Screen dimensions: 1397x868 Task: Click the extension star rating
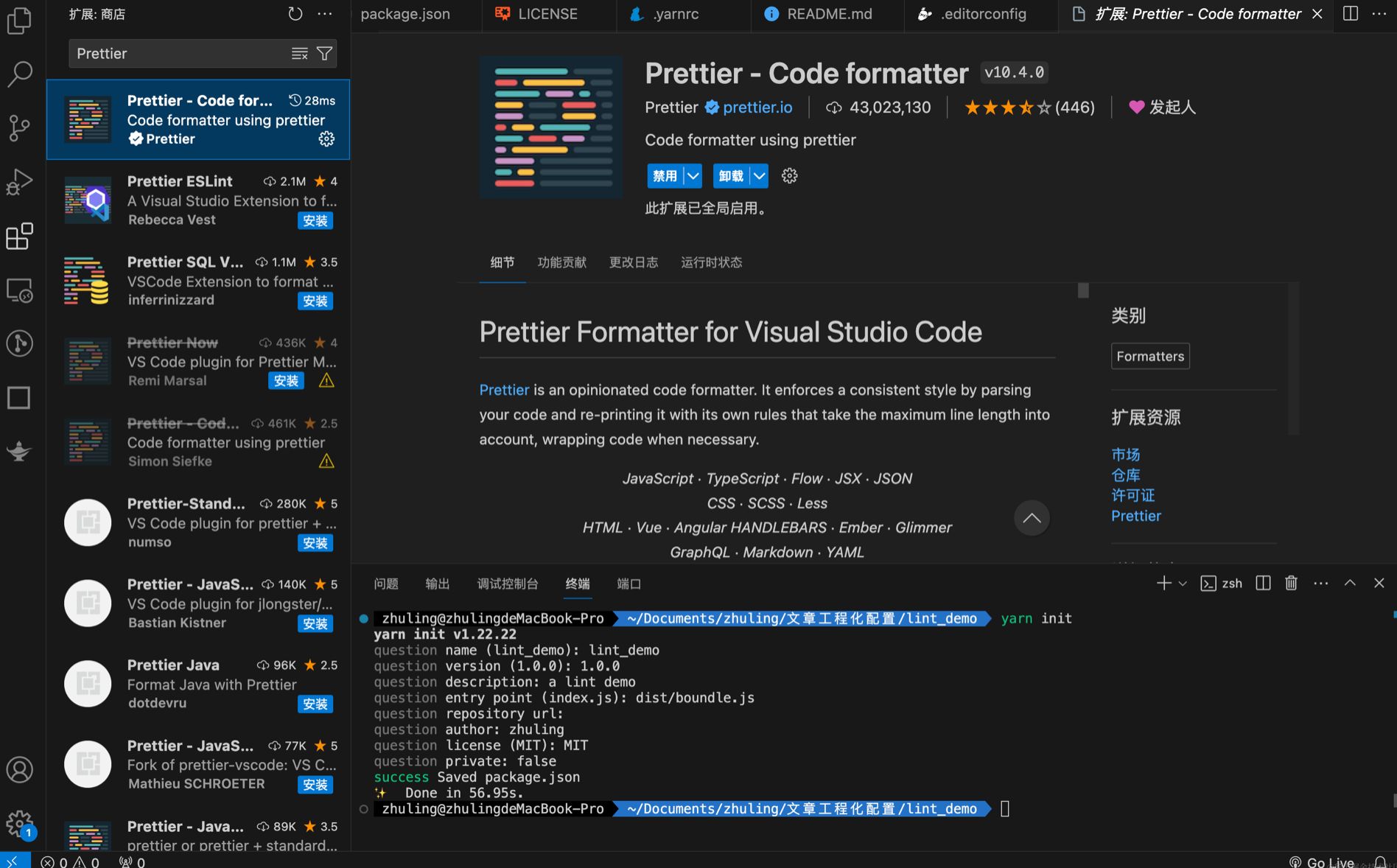[x=1029, y=108]
